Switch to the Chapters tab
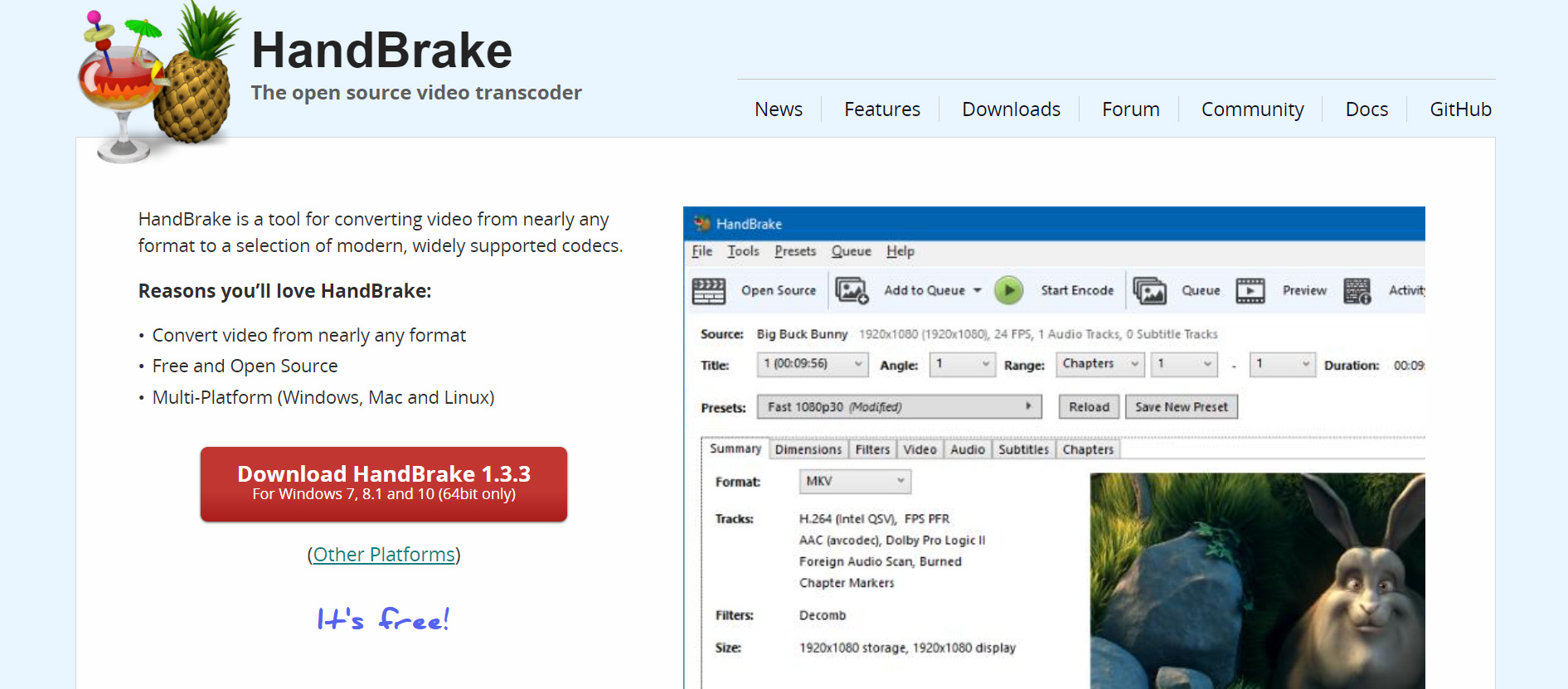Screen dimensions: 1568x689 [x=1088, y=449]
